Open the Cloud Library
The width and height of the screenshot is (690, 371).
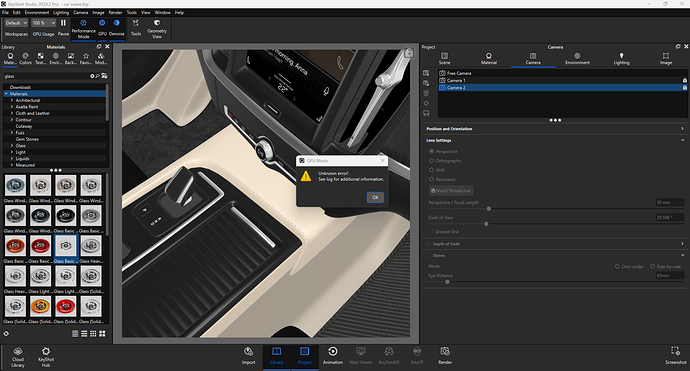click(18, 356)
